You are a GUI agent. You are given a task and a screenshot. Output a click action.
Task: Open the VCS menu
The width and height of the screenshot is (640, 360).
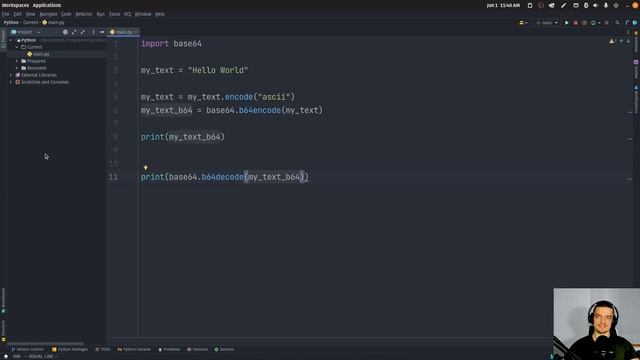[x=127, y=14]
